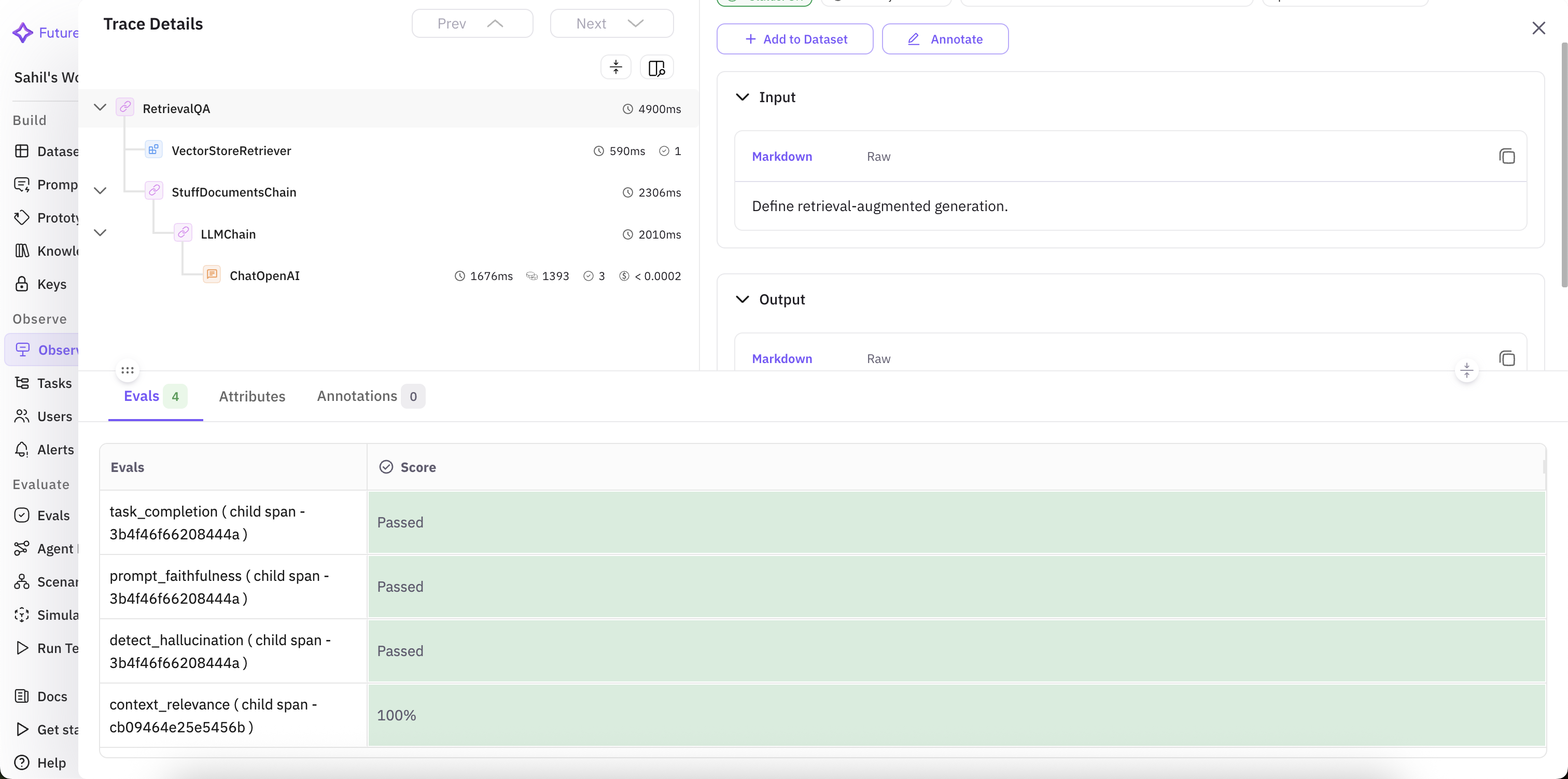
Task: Switch the Input view to Raw
Action: 878,156
